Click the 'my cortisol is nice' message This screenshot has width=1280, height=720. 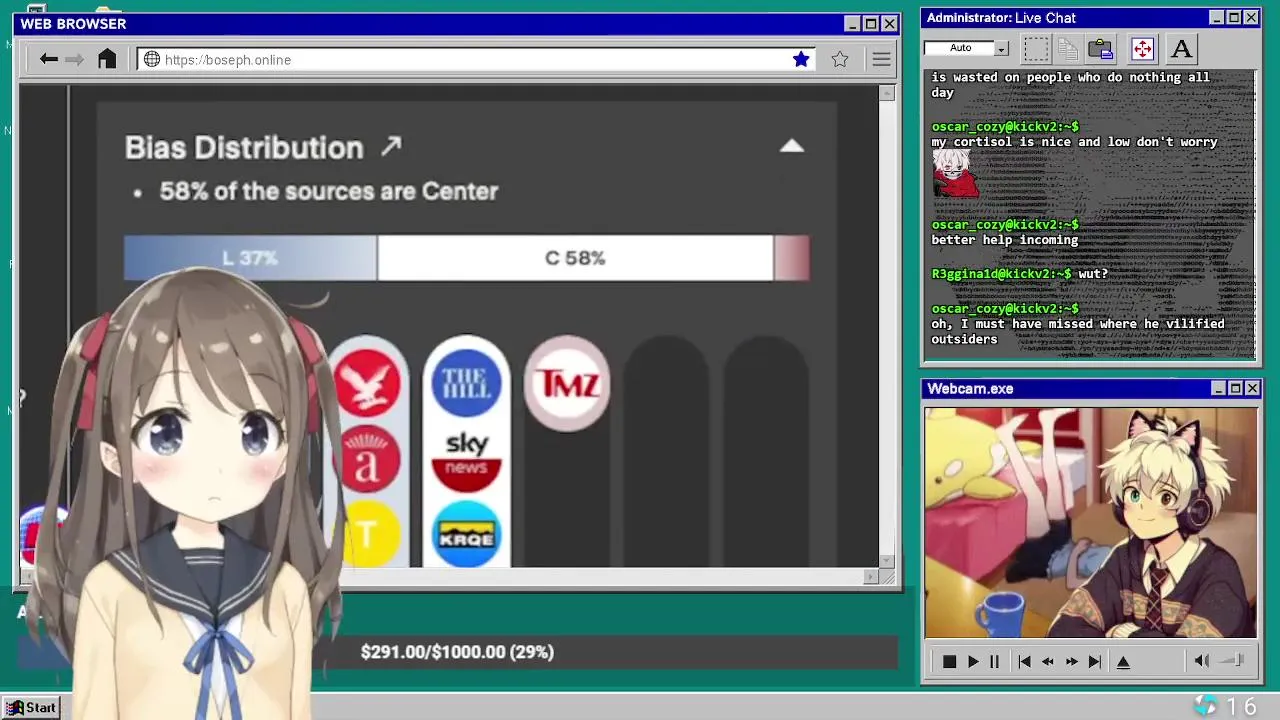click(x=1074, y=142)
